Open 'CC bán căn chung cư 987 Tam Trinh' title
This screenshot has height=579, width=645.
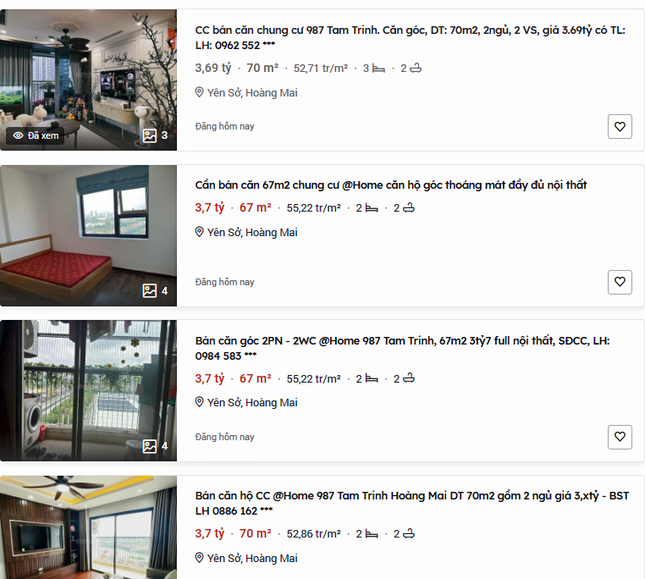(x=410, y=37)
